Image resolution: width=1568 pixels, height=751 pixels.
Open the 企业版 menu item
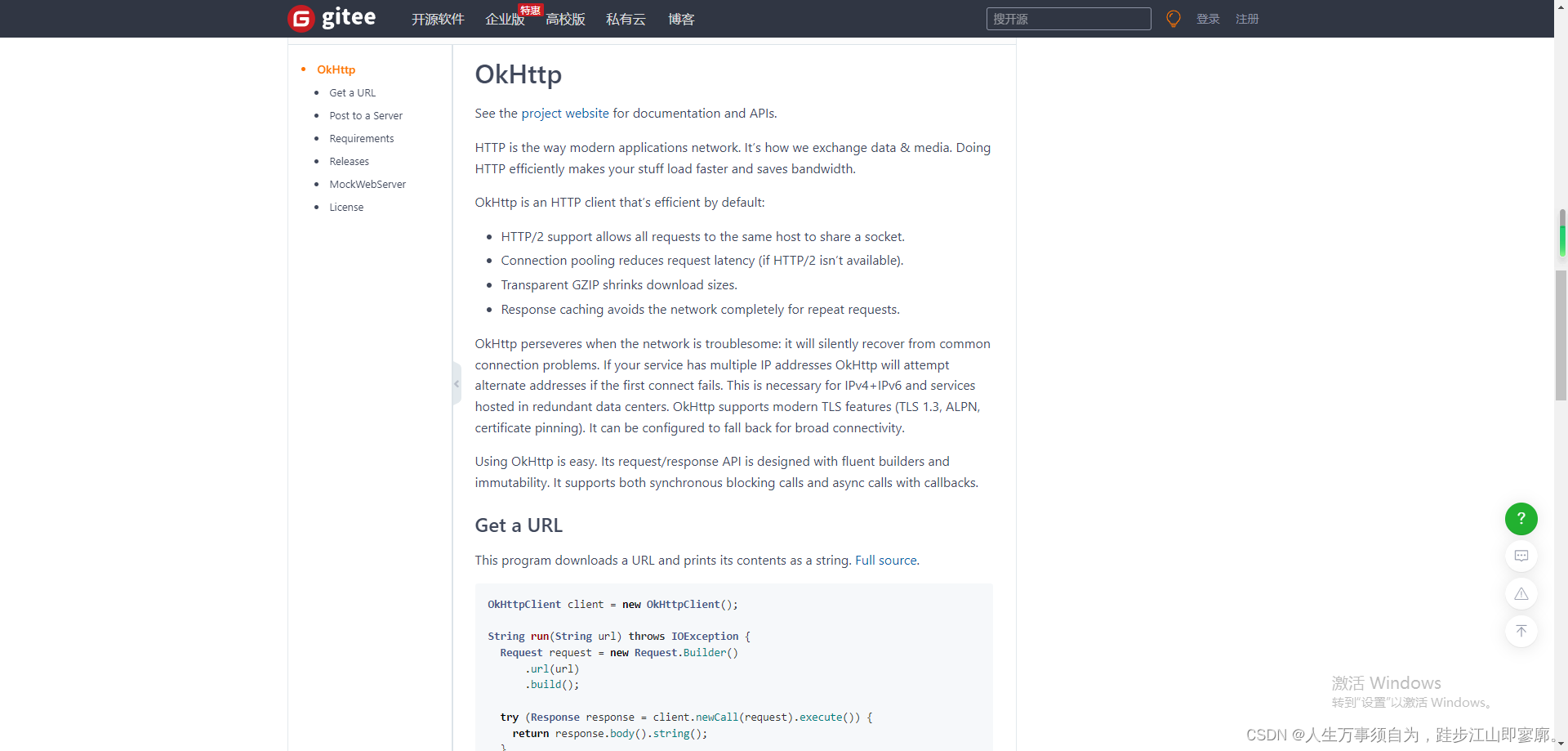click(505, 19)
